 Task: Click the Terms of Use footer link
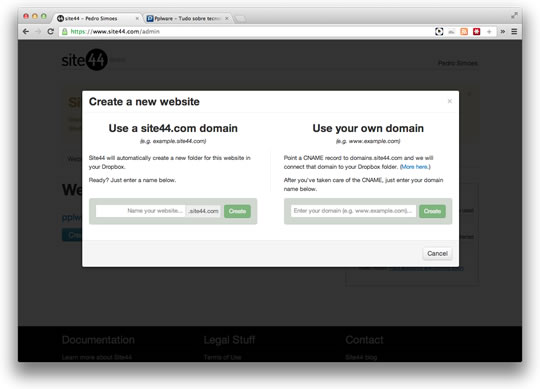coord(222,357)
